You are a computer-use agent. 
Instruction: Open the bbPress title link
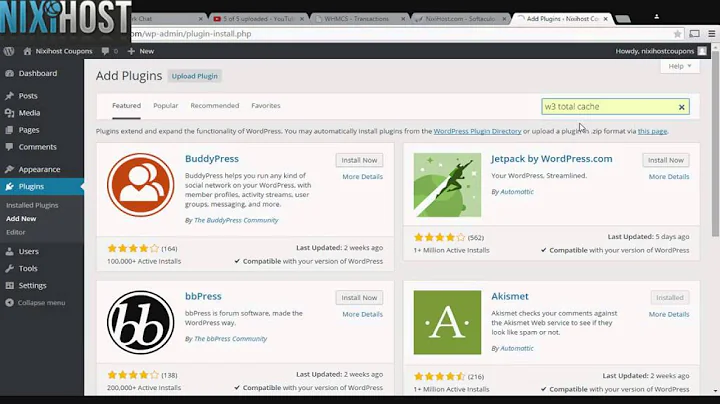(203, 297)
